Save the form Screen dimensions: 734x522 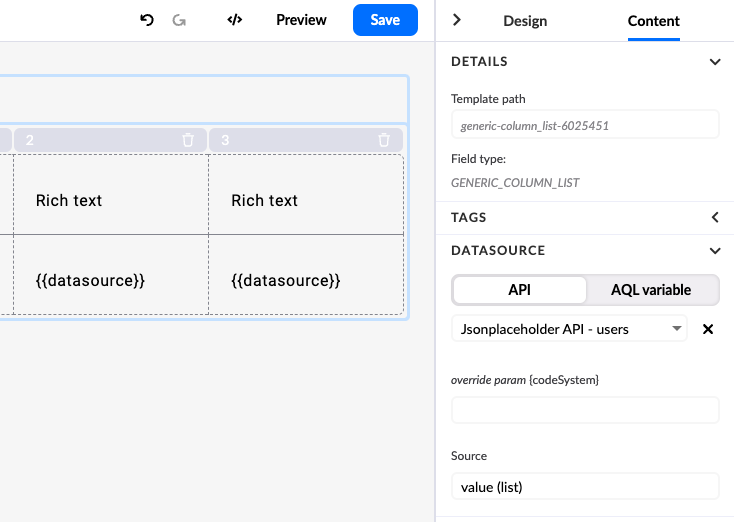pos(385,20)
